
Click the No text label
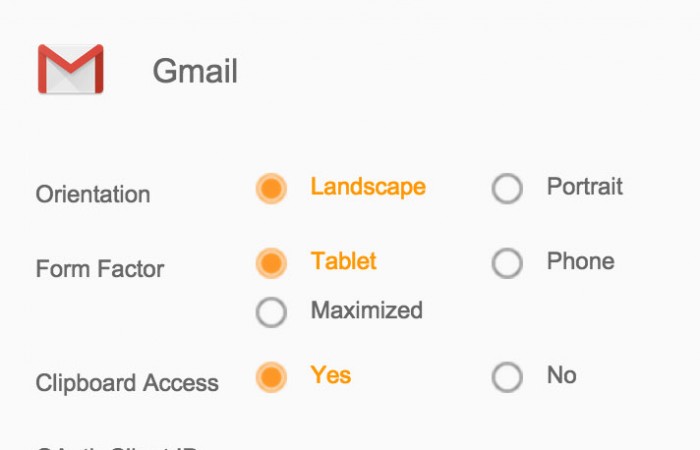coord(561,376)
